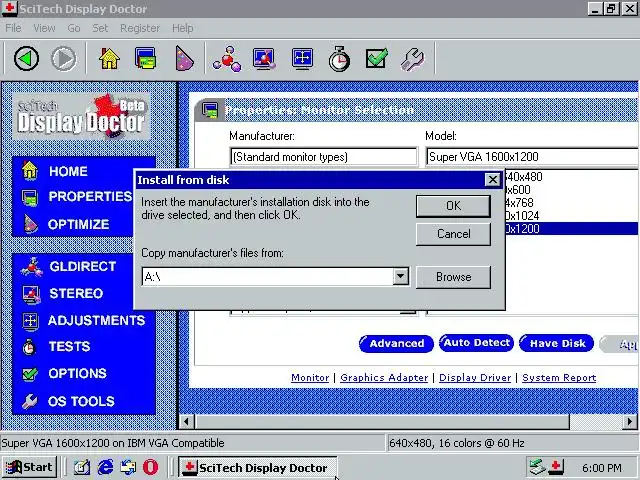Screen dimensions: 640x480
Task: Click the checkmark icon beside OPTIONS
Action: (x=30, y=374)
